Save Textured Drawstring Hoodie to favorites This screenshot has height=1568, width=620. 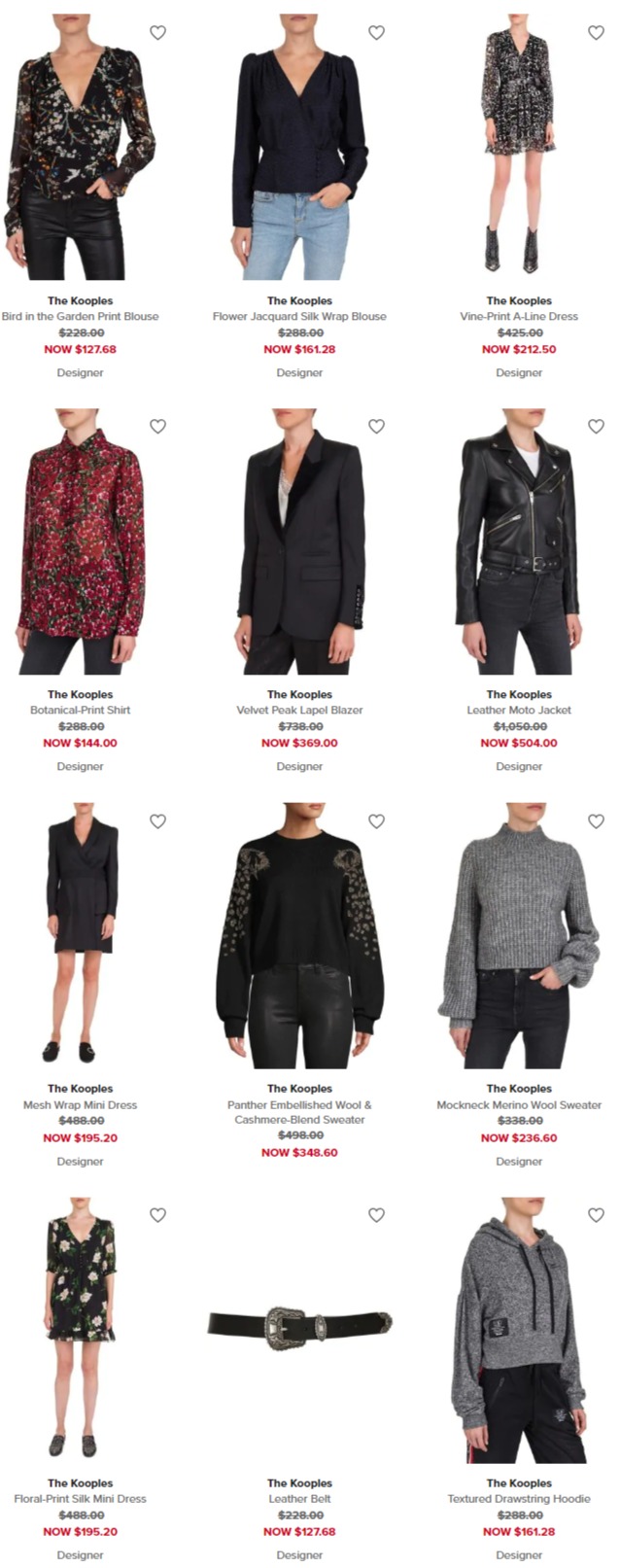point(596,1214)
